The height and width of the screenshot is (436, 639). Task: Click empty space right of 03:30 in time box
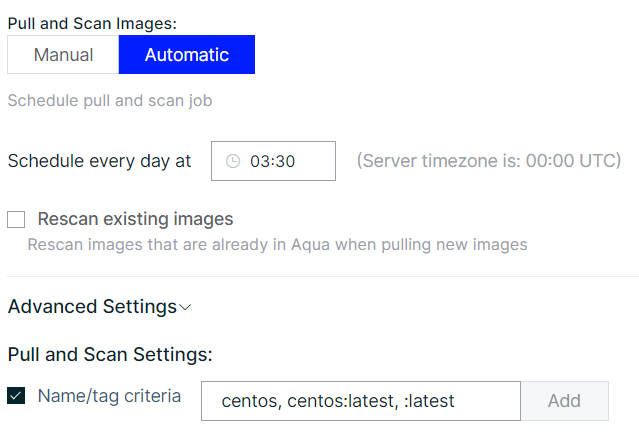(315, 161)
